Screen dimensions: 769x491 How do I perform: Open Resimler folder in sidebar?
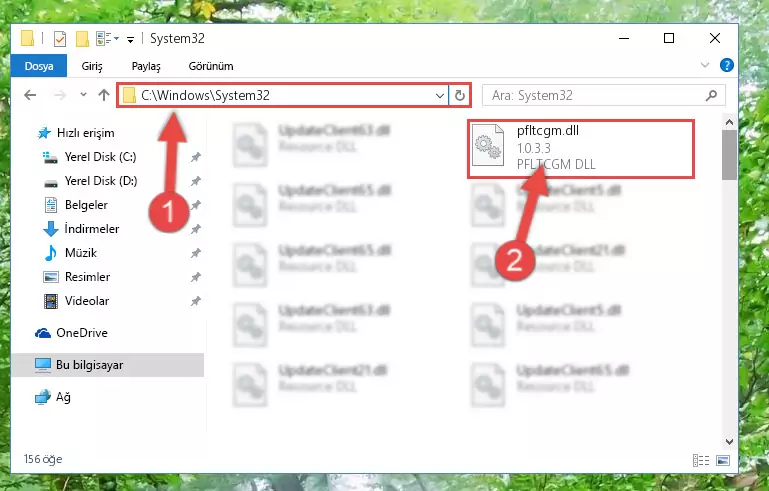(76, 277)
